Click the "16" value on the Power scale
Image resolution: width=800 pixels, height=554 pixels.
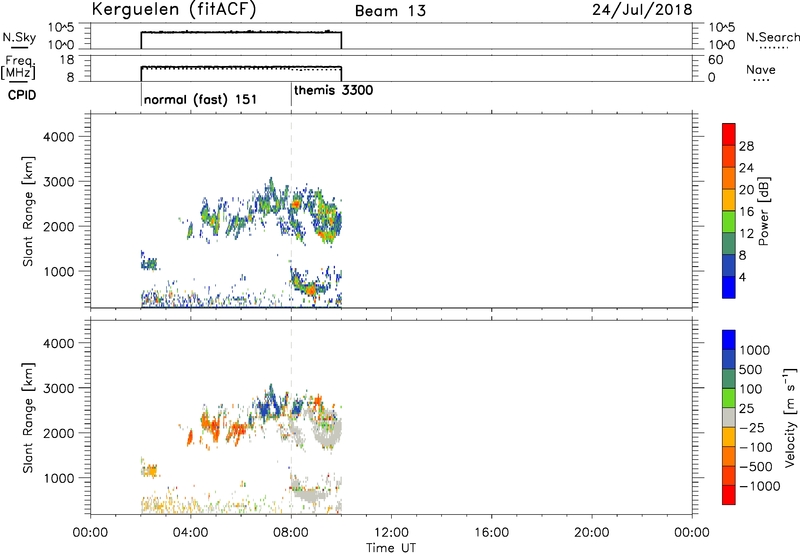coord(746,212)
